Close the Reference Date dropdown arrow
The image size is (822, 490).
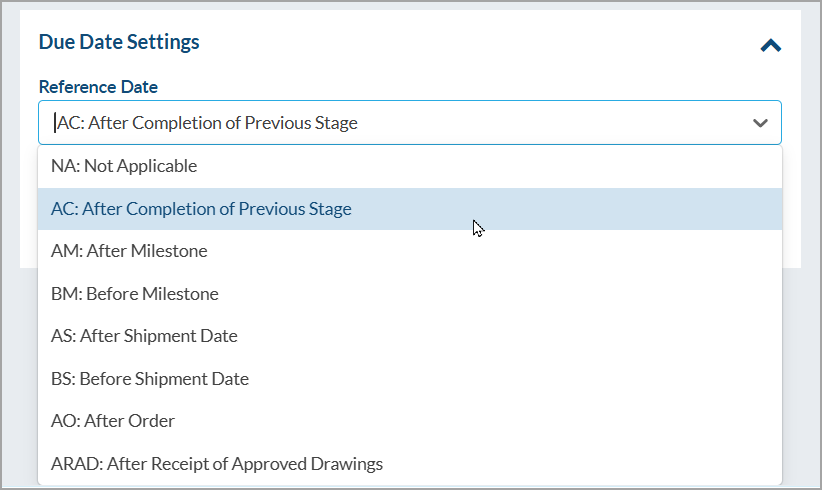(x=760, y=123)
